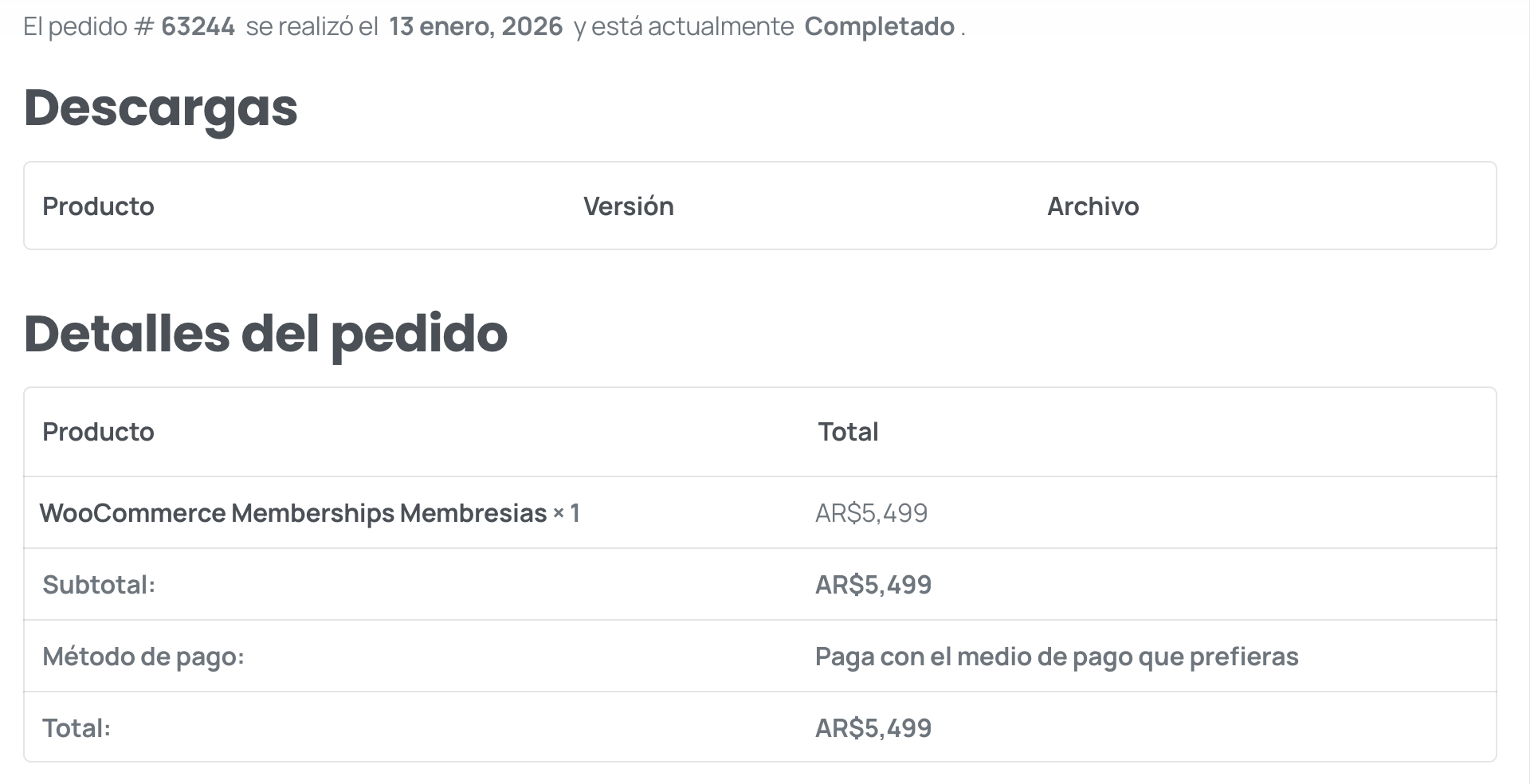Screen dimensions: 1530x784
Task: Click the Descargas section heading
Action: pos(160,108)
